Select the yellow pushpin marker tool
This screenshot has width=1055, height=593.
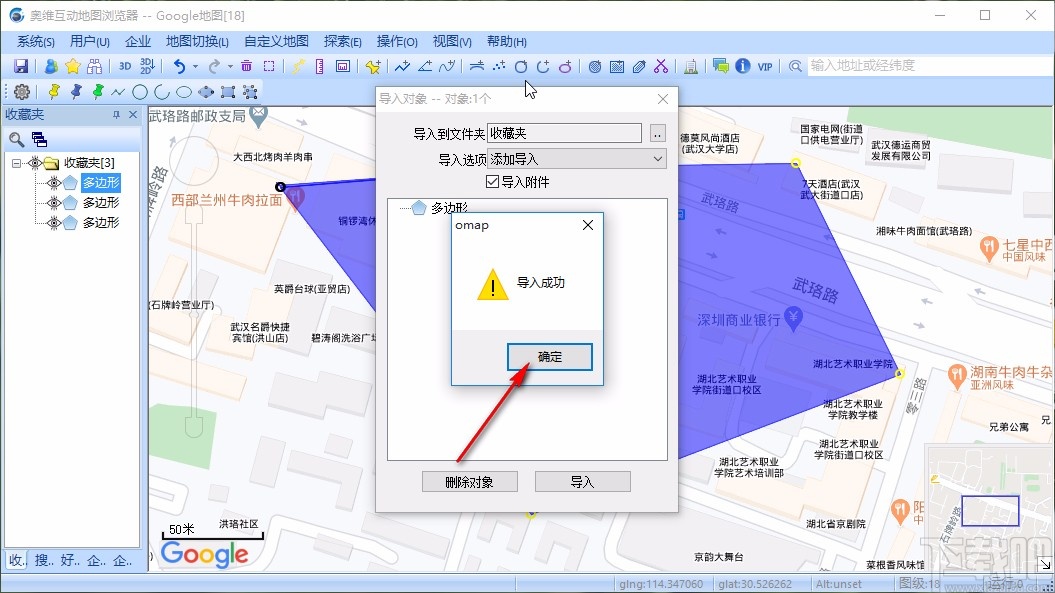click(x=53, y=91)
